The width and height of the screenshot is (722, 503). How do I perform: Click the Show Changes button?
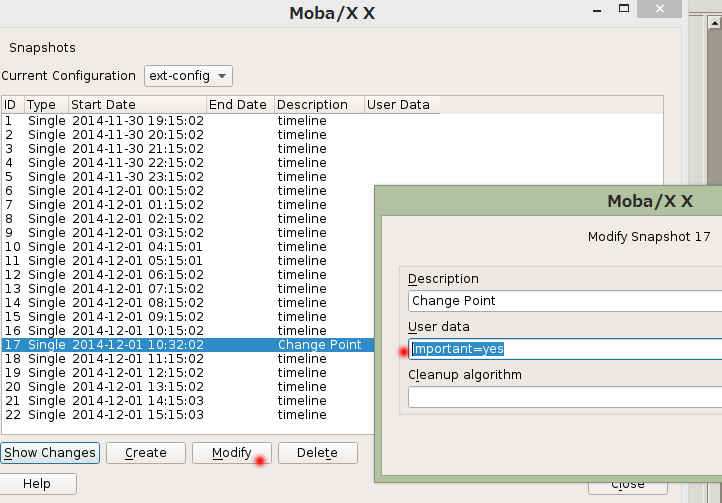[x=50, y=453]
